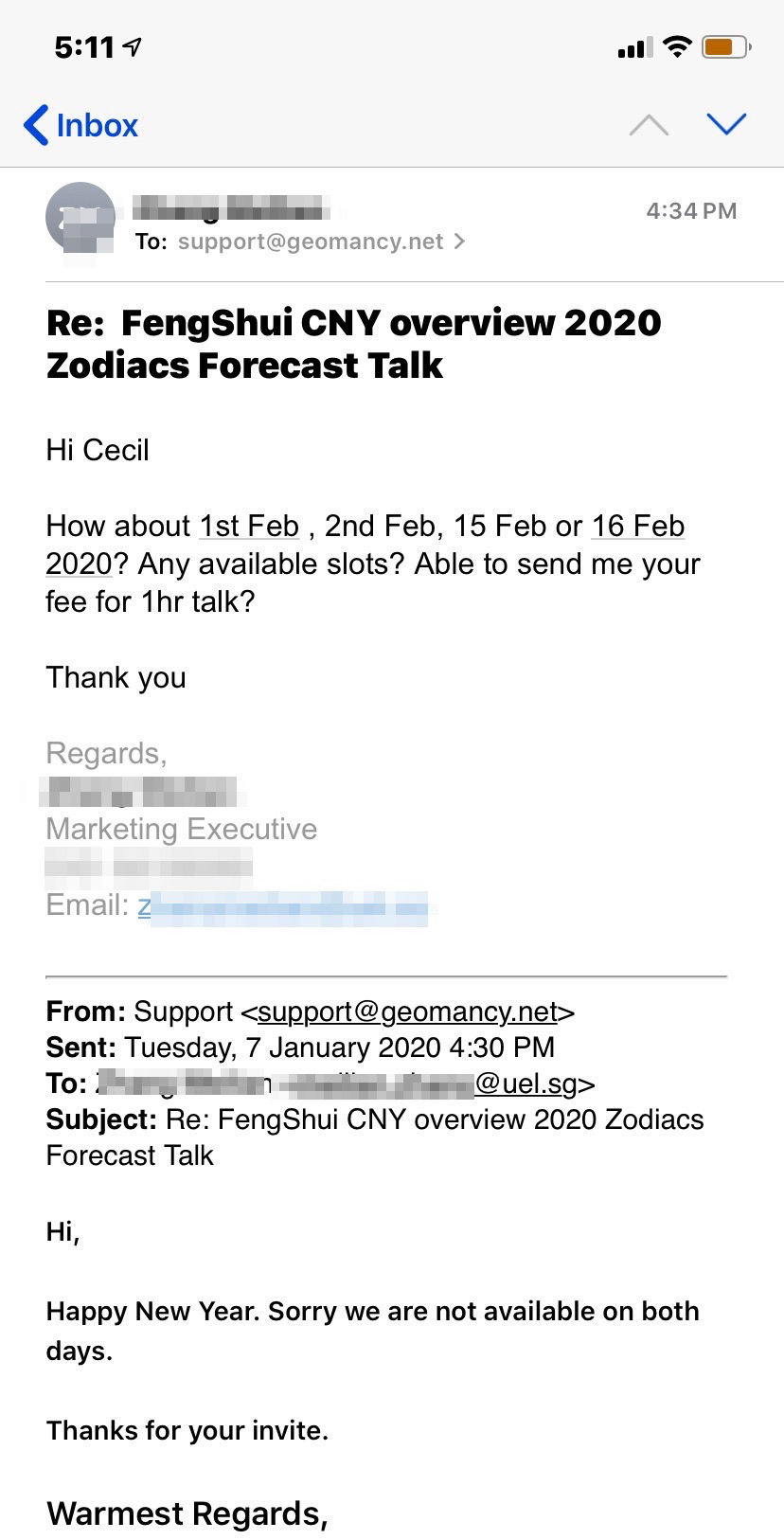Tap the location arrow beside the clock
The height and width of the screenshot is (1540, 784).
pos(133,46)
